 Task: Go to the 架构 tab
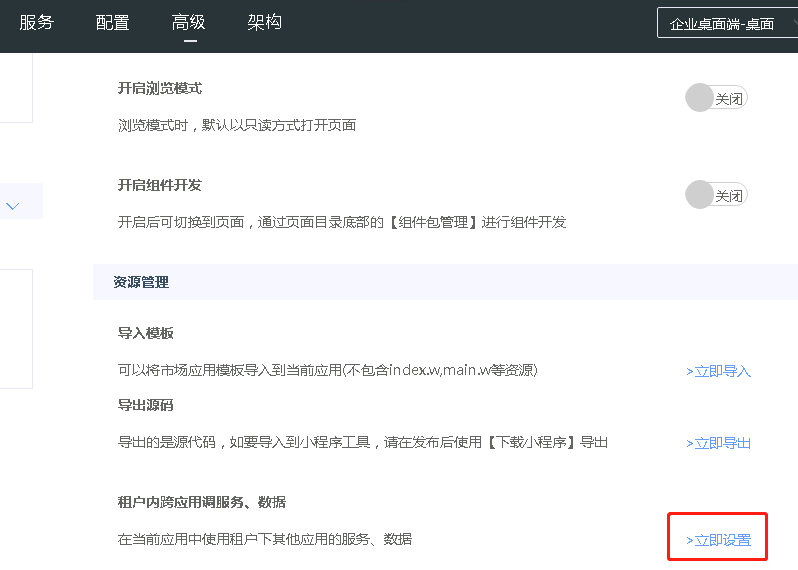pos(264,22)
